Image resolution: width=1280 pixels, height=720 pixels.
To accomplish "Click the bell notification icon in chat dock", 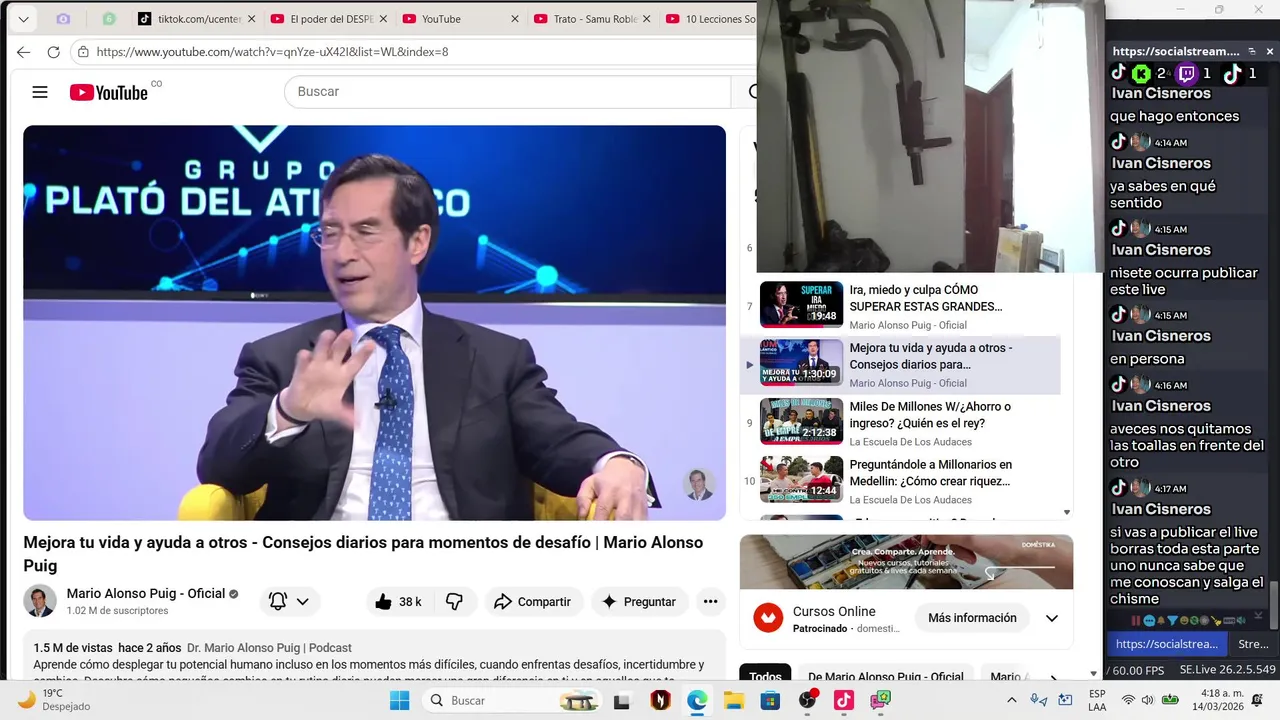I will click(x=1161, y=620).
